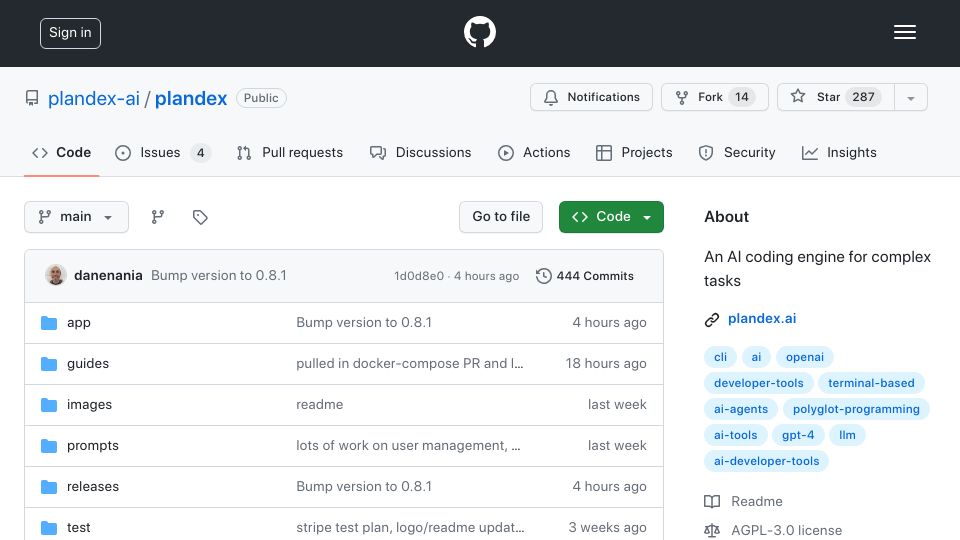Open the guides folder

pos(88,364)
